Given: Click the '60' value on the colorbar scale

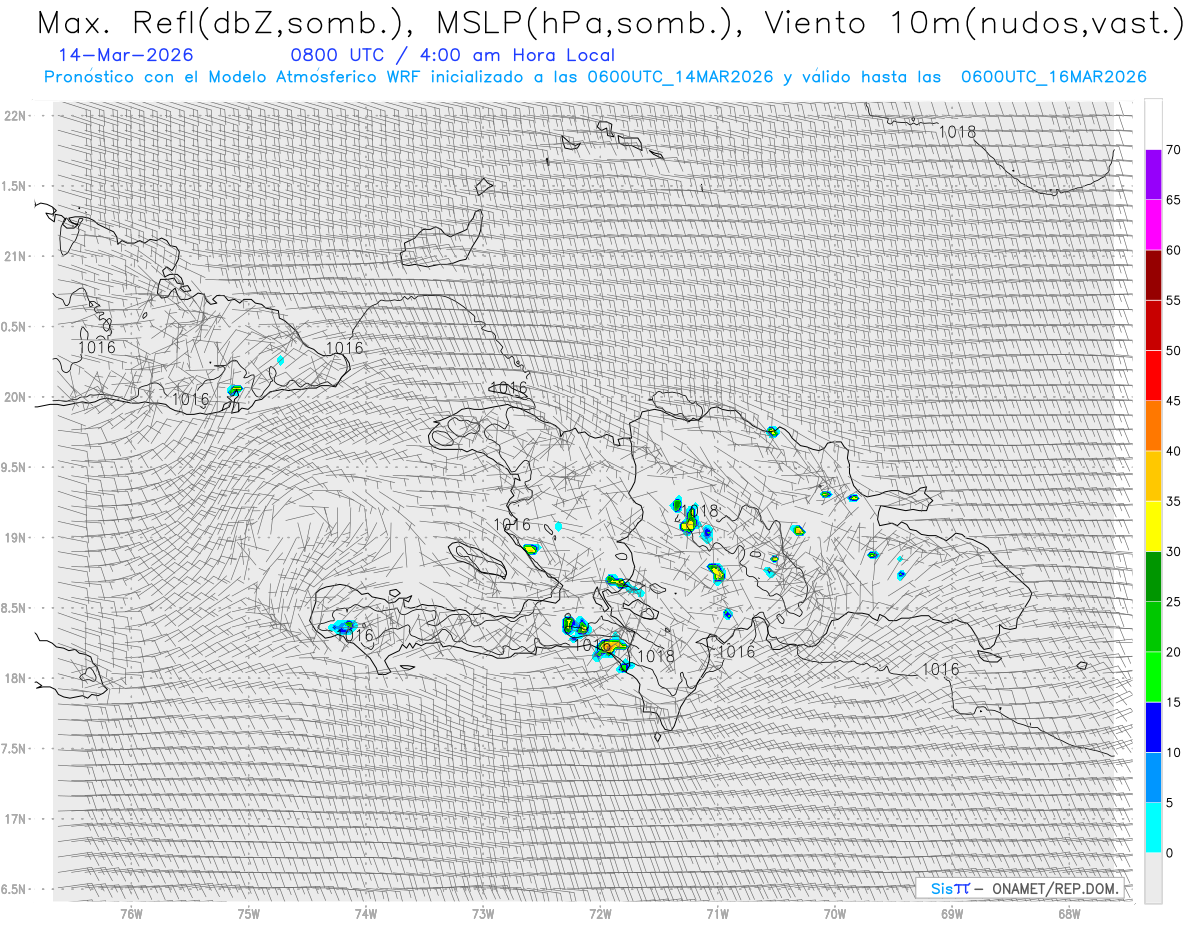Looking at the screenshot, I should pos(1173,250).
